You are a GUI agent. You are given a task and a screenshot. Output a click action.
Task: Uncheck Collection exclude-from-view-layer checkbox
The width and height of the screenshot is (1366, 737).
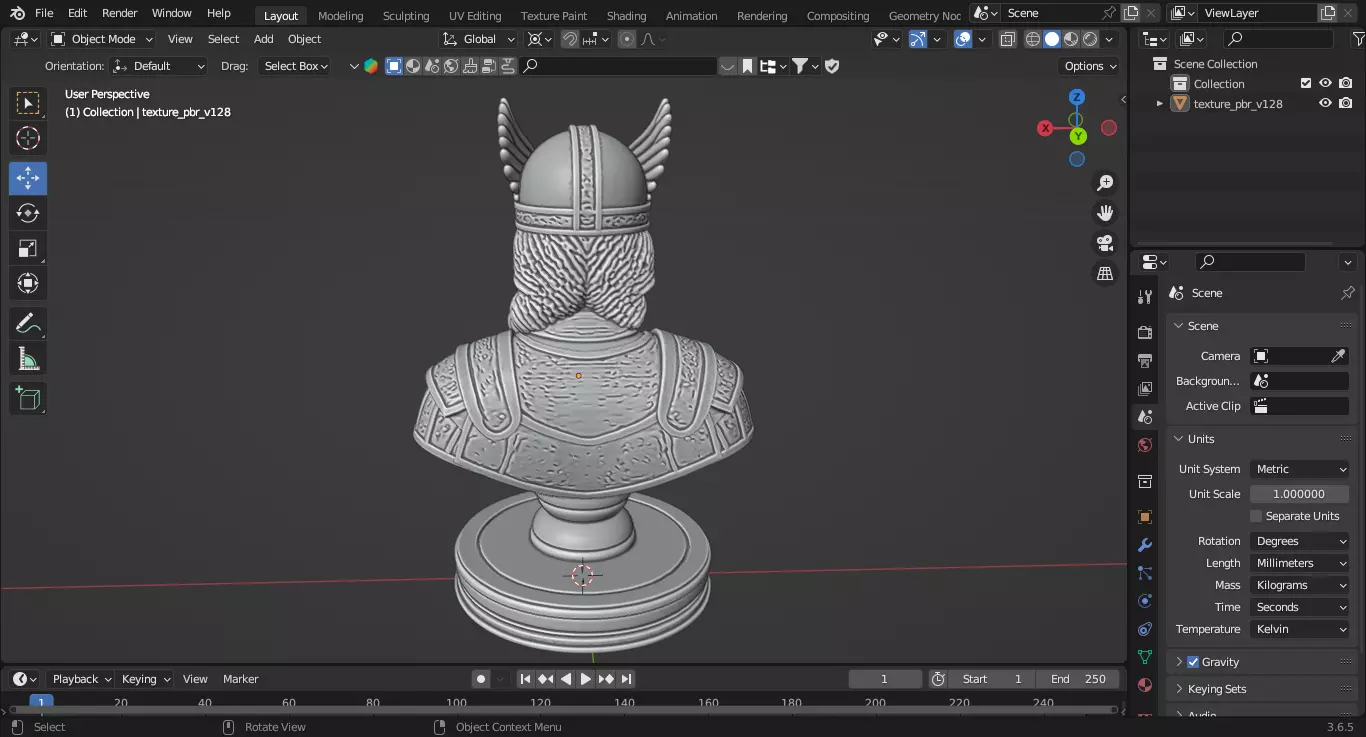coord(1305,84)
